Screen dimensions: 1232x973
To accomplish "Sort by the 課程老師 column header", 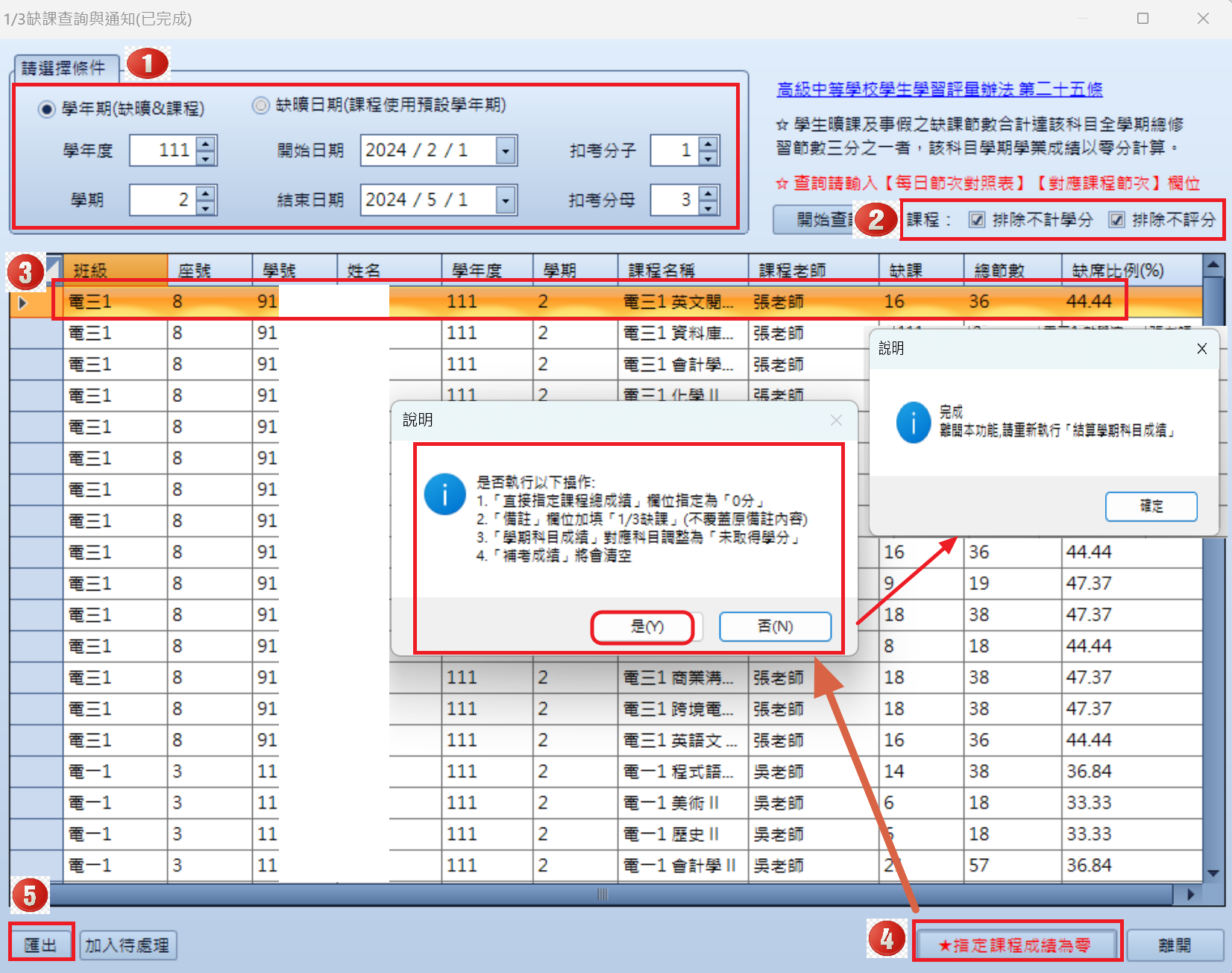I will pos(814,270).
